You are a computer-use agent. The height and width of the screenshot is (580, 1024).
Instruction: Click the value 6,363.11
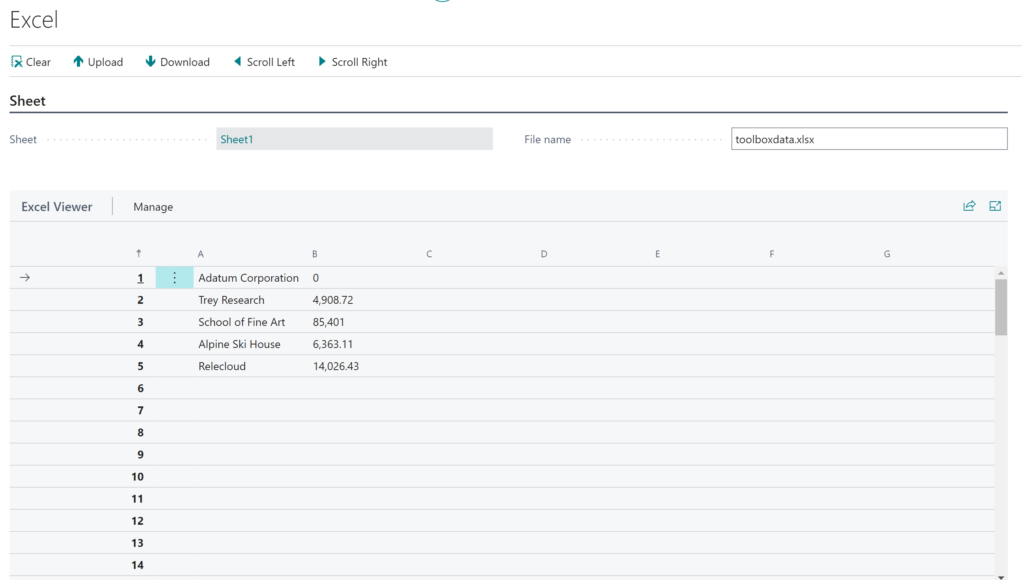tap(332, 345)
